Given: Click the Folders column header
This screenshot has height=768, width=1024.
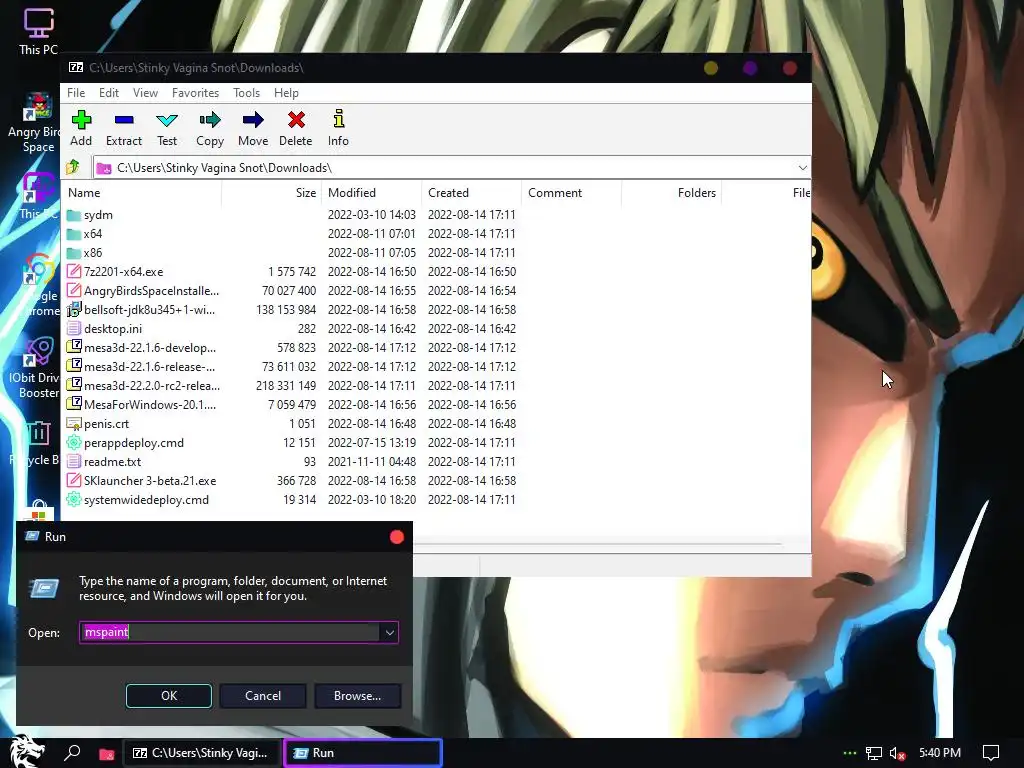Looking at the screenshot, I should click(x=671, y=193).
